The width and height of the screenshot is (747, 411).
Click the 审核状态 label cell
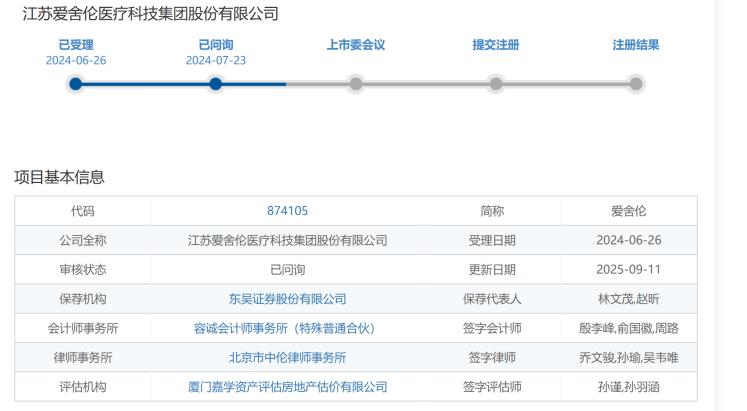tap(83, 270)
